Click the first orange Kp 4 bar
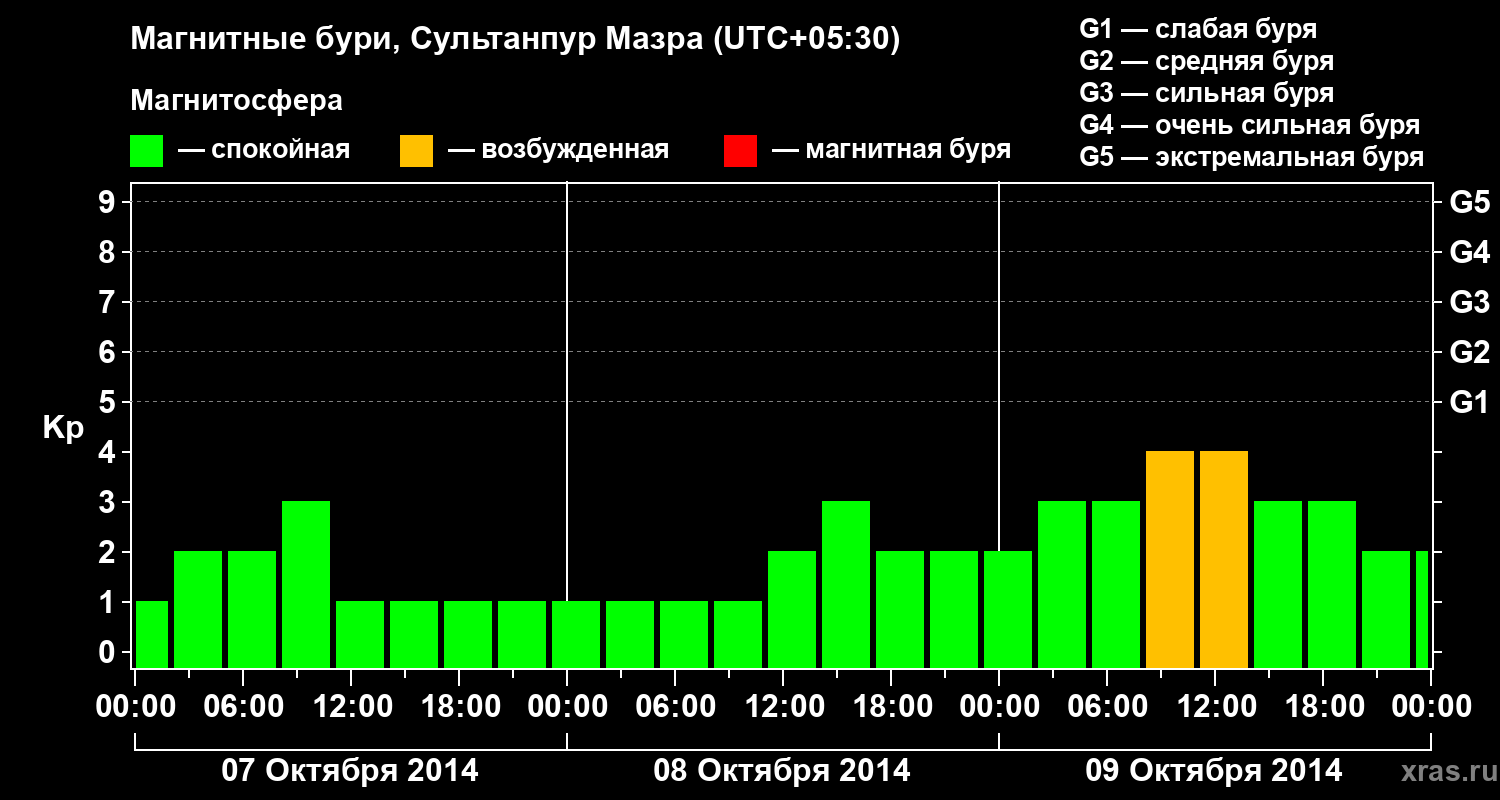1500x800 pixels. click(1170, 559)
